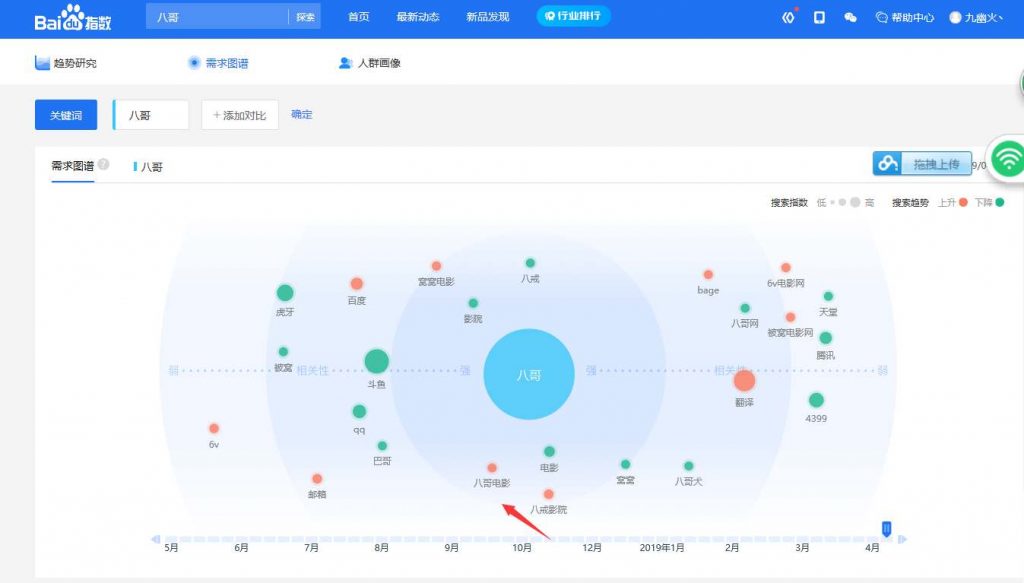Open the mobile phone icon in header
The height and width of the screenshot is (583, 1024).
click(x=819, y=17)
